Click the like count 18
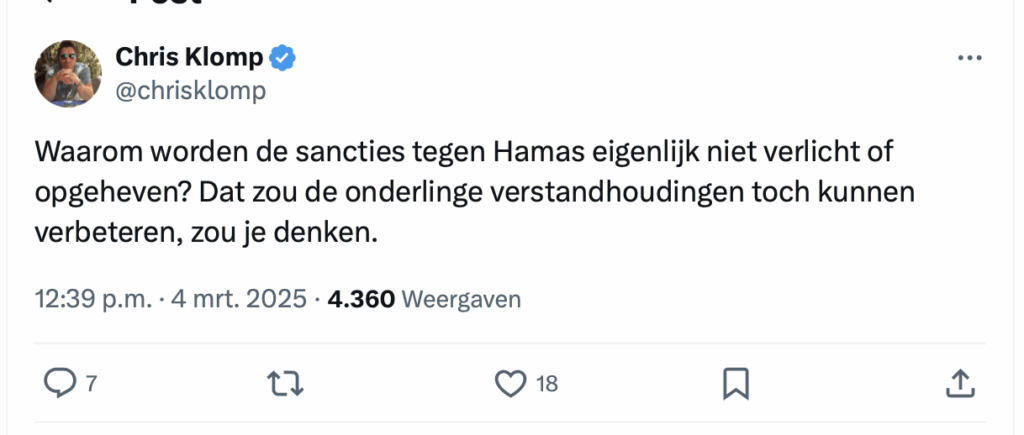Image resolution: width=1024 pixels, height=435 pixels. (x=547, y=383)
